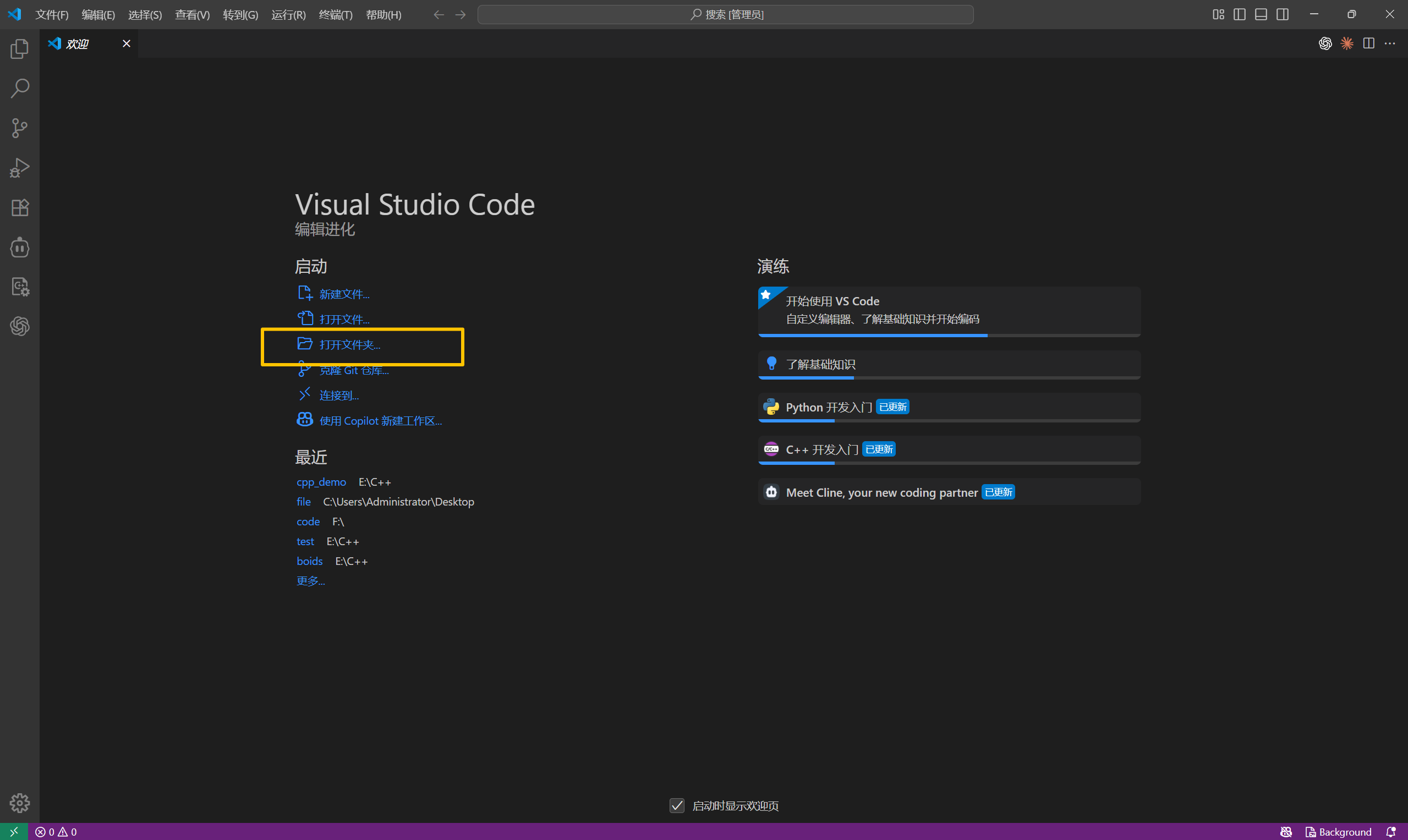Open the 查看(V) menu

point(193,14)
